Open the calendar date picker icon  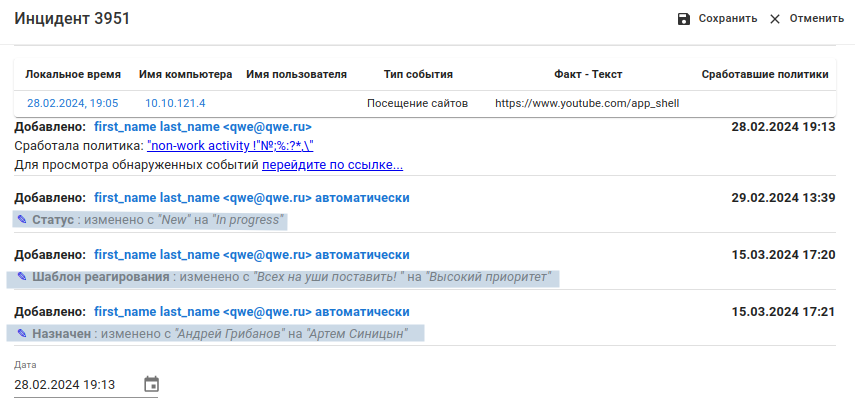click(x=151, y=384)
